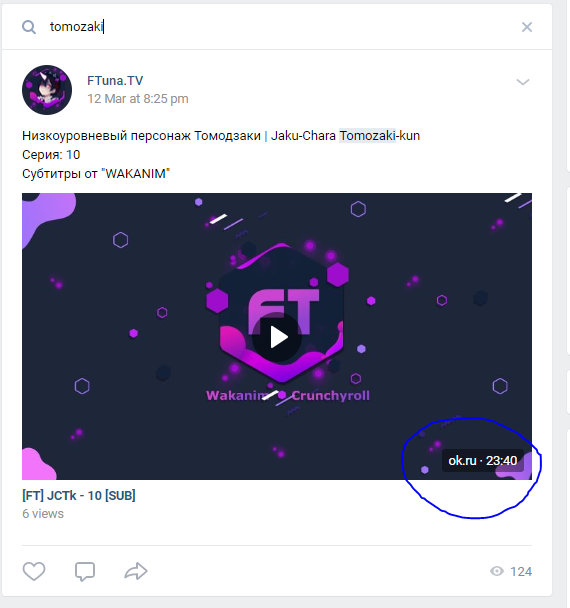Clear the search query with X
The height and width of the screenshot is (608, 570).
coord(527,27)
